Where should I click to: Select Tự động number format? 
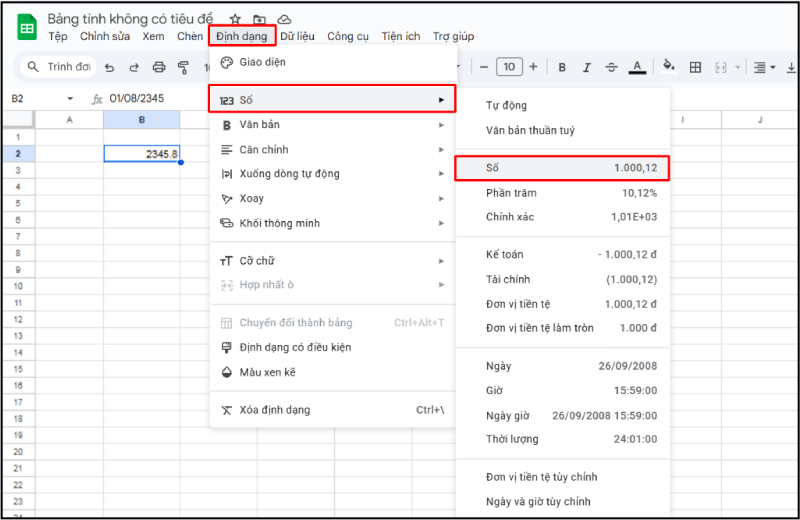tap(562, 106)
